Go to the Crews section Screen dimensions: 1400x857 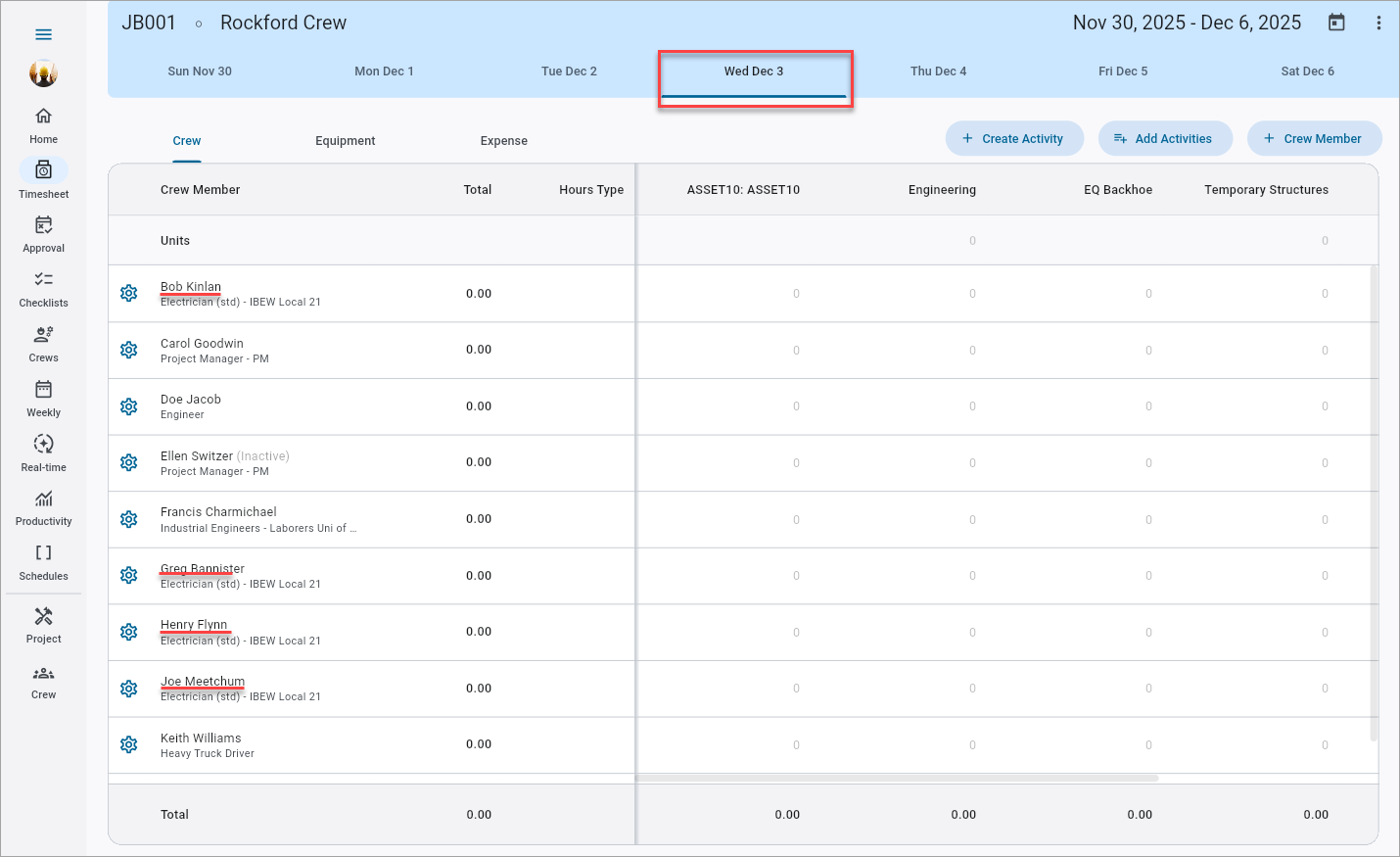click(x=43, y=342)
